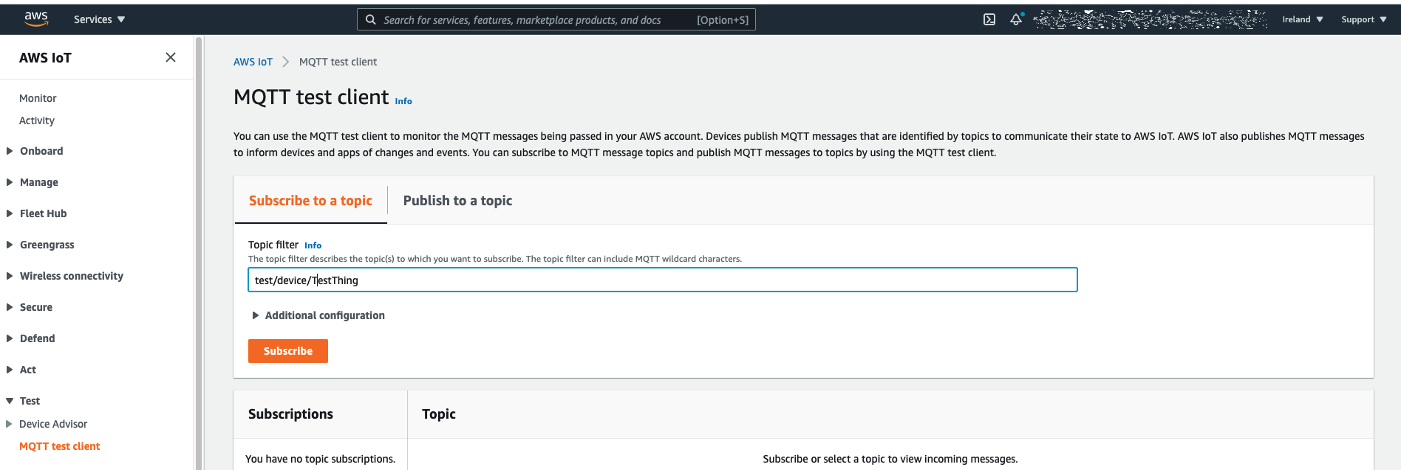Open Activity in sidebar
The height and width of the screenshot is (470, 1401).
pyautogui.click(x=37, y=120)
